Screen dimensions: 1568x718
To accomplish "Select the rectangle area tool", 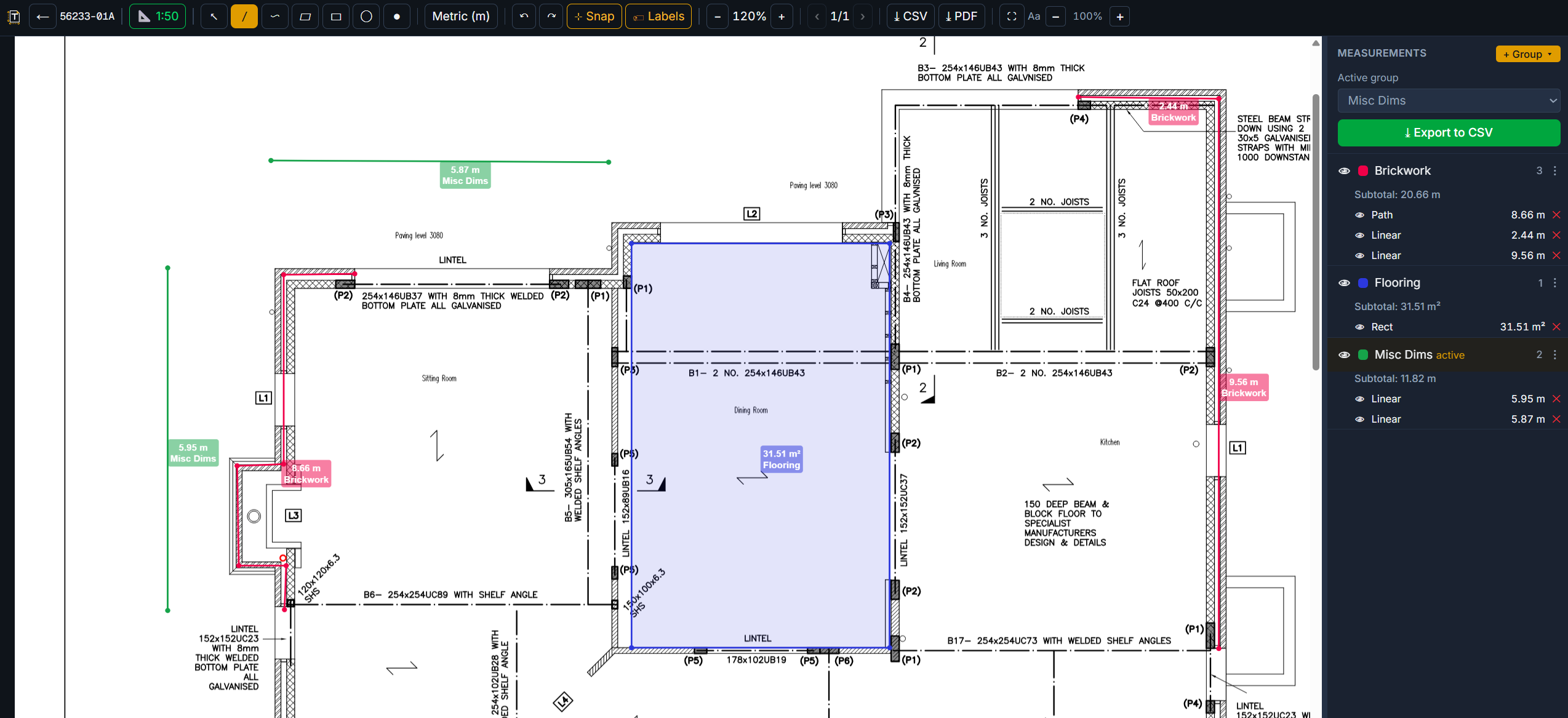I will (x=336, y=17).
